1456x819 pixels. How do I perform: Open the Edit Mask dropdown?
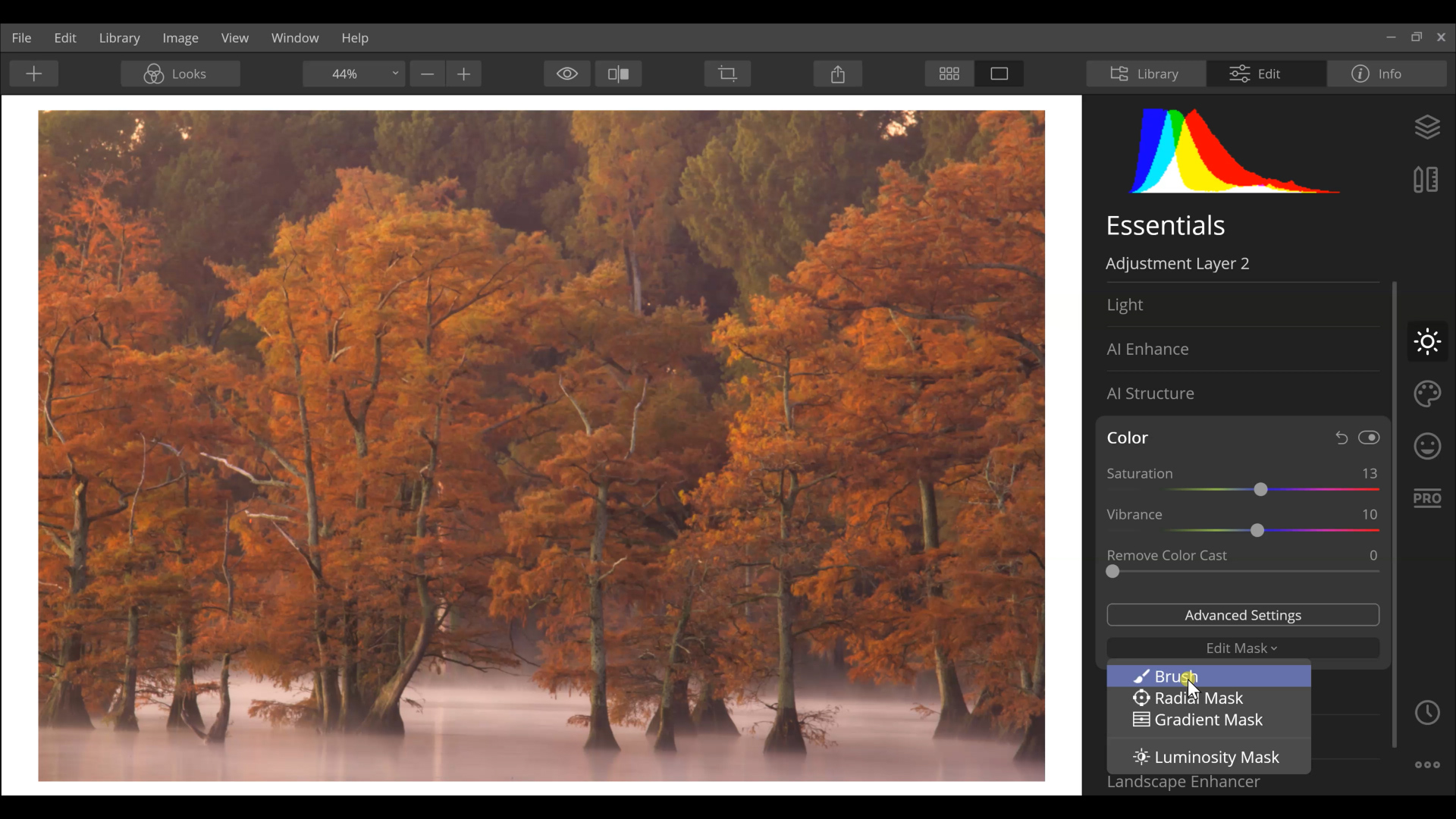click(1242, 648)
